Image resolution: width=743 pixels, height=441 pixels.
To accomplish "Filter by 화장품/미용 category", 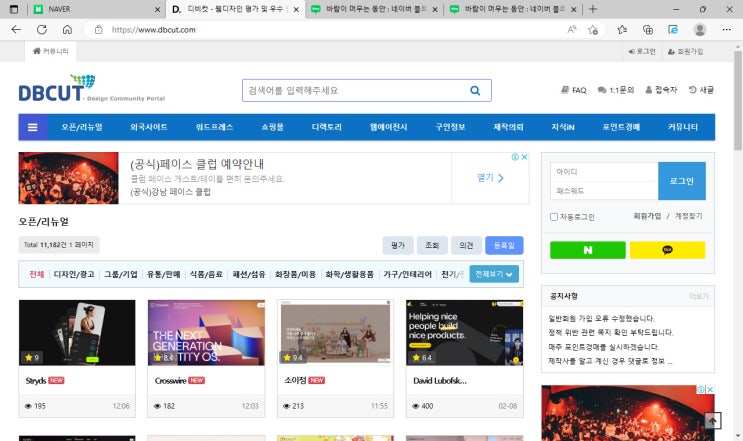I will click(295, 274).
